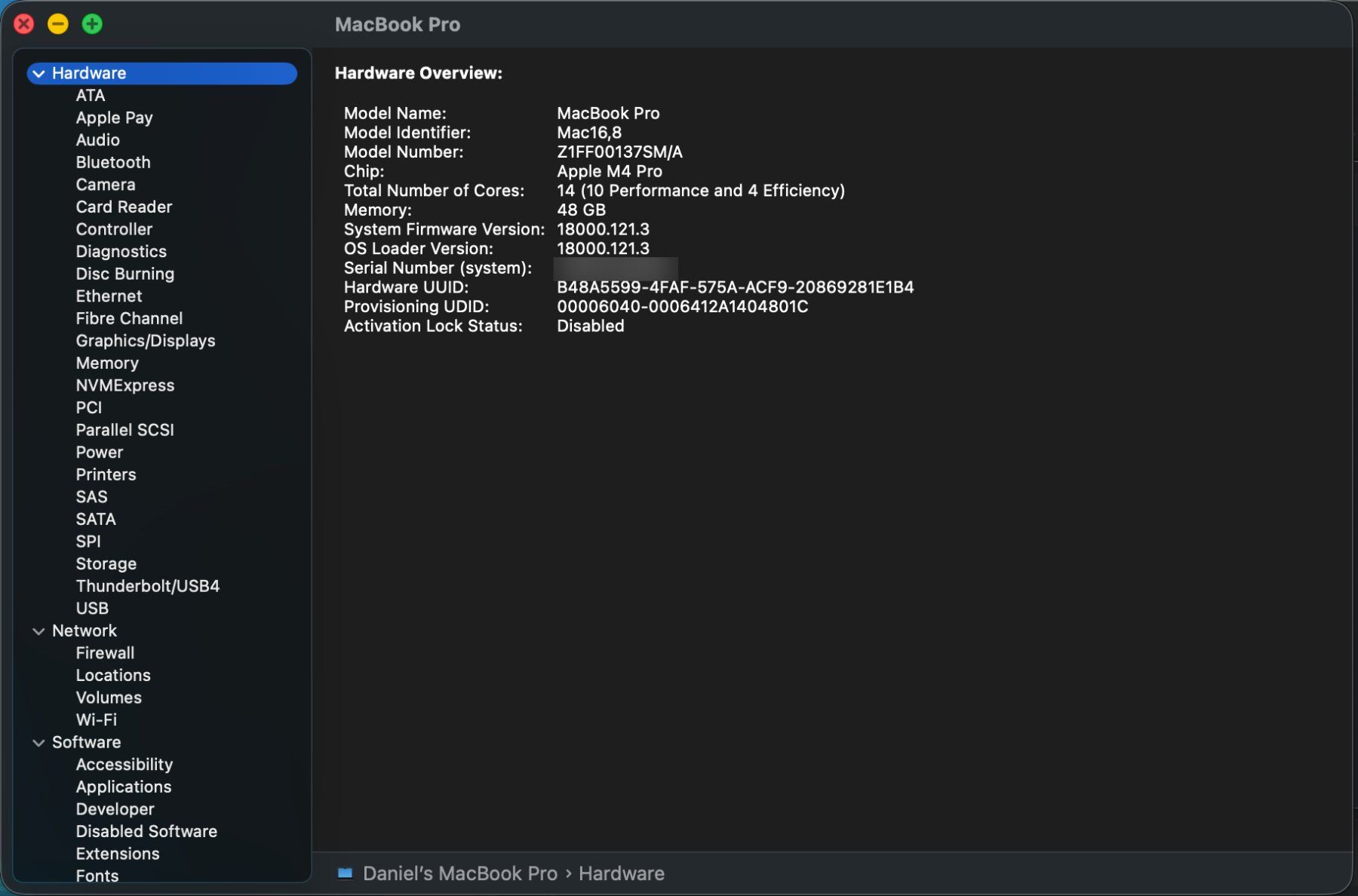
Task: Click the yellow minimize window button
Action: pos(58,24)
